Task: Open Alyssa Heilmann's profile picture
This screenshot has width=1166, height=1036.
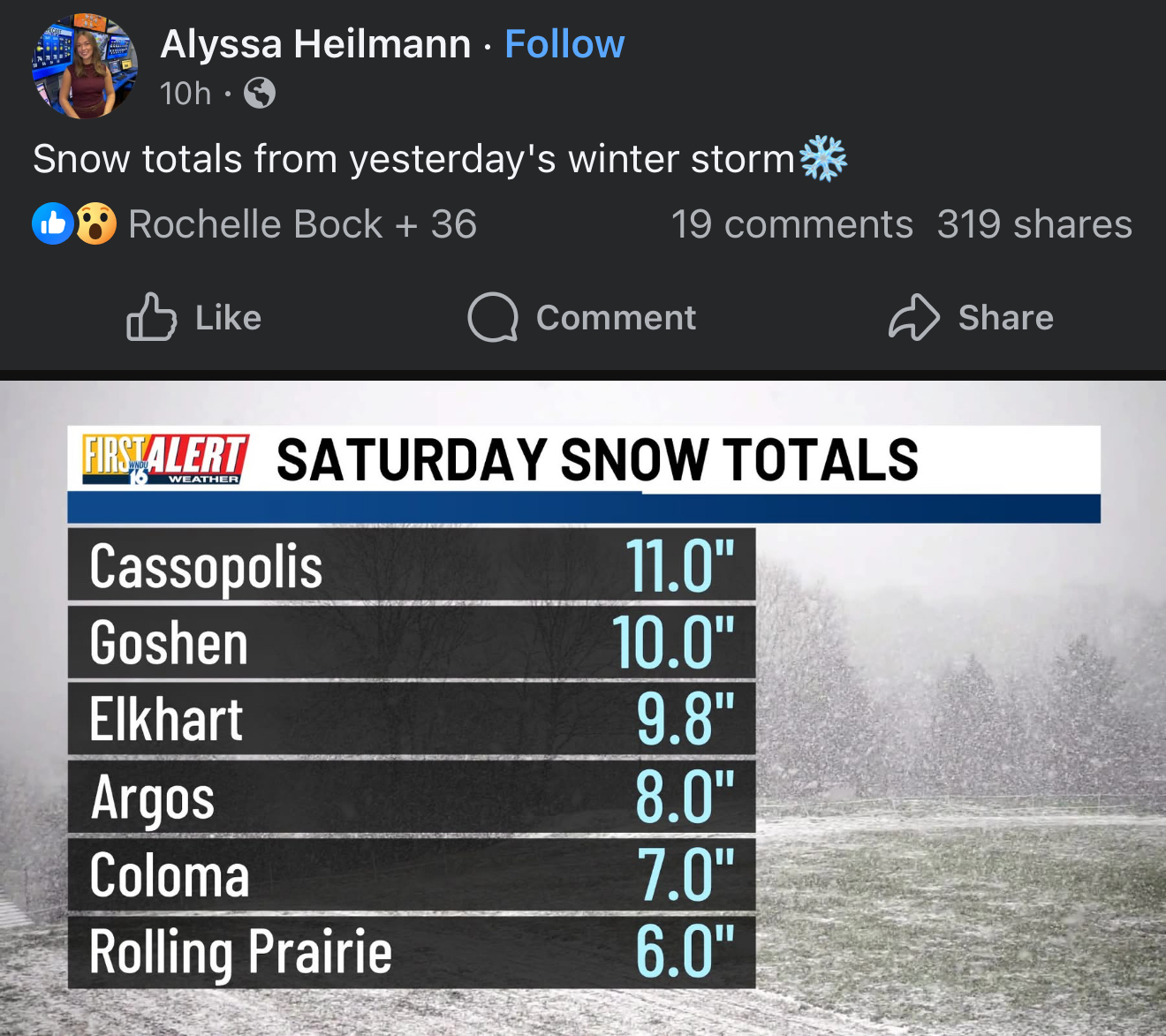Action: (x=85, y=66)
